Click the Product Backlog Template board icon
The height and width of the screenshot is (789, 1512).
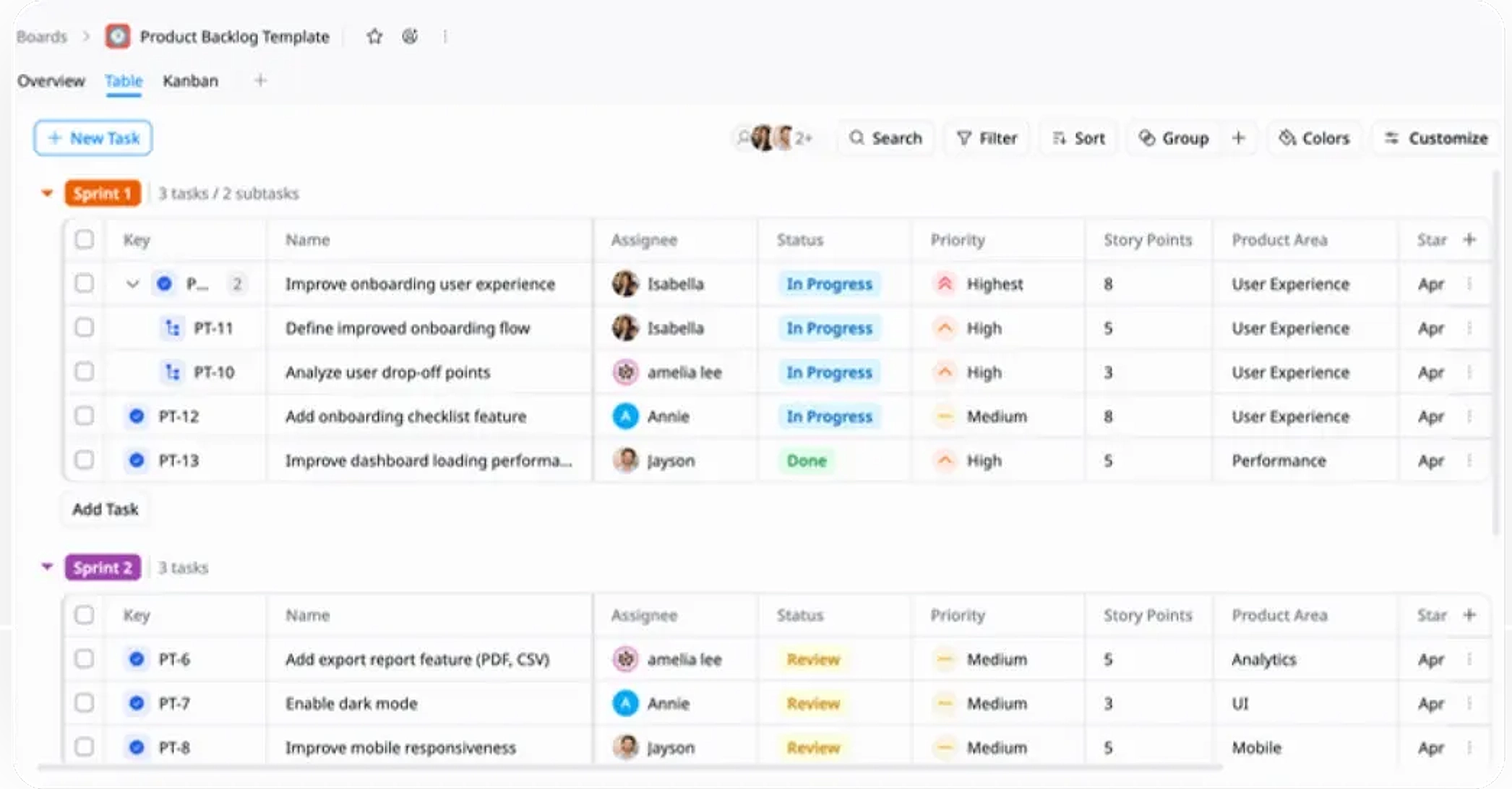[118, 36]
